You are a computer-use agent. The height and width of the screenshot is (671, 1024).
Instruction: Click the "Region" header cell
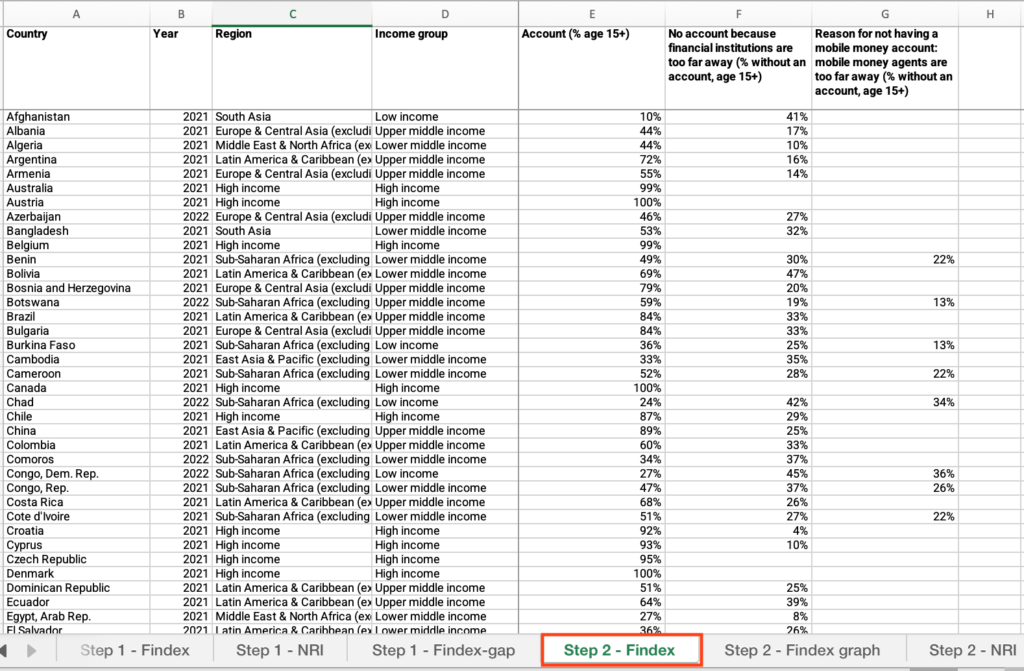click(292, 68)
